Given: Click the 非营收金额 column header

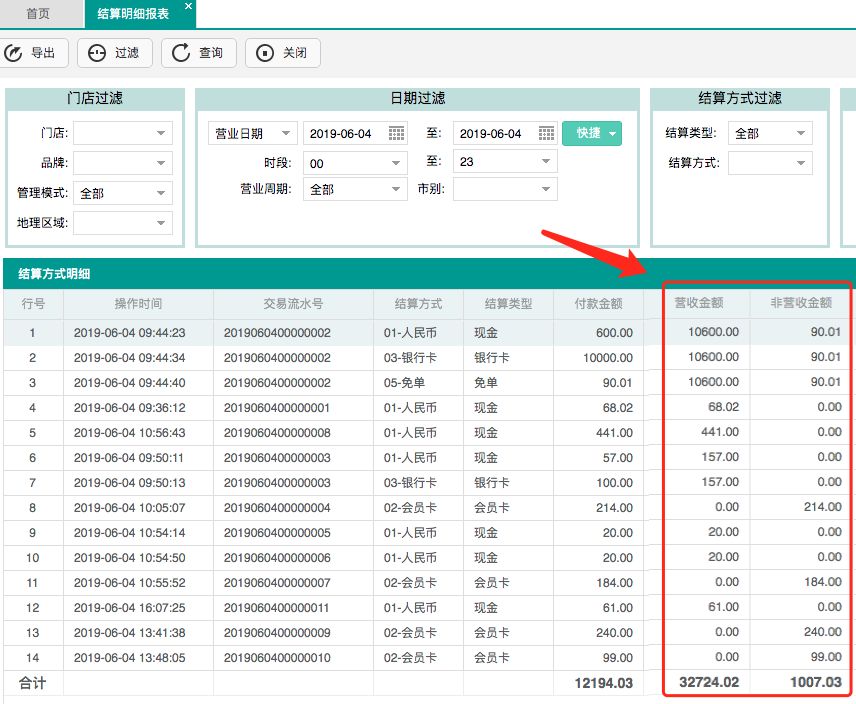Looking at the screenshot, I should (x=801, y=303).
